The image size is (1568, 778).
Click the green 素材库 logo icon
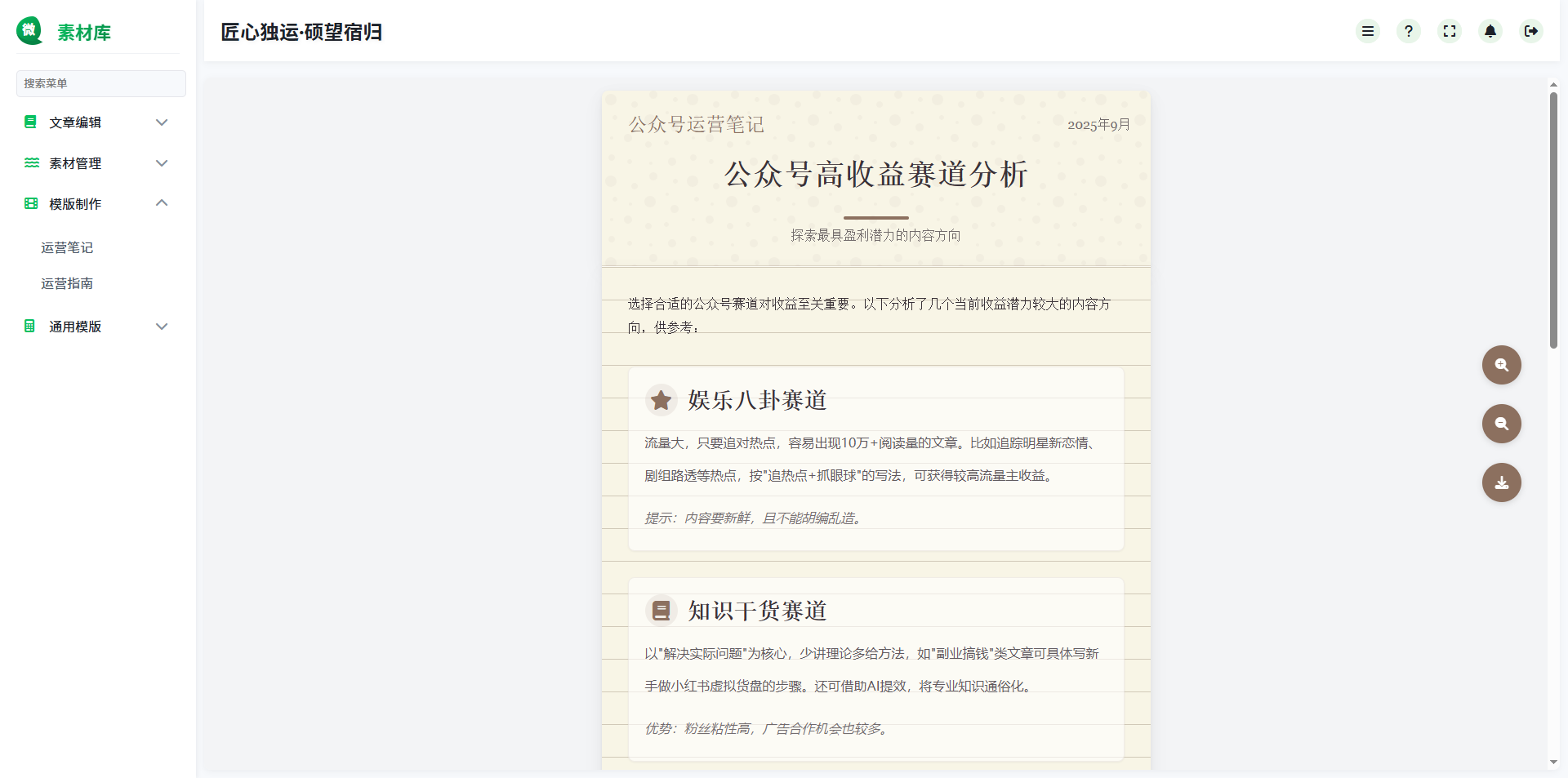point(29,30)
